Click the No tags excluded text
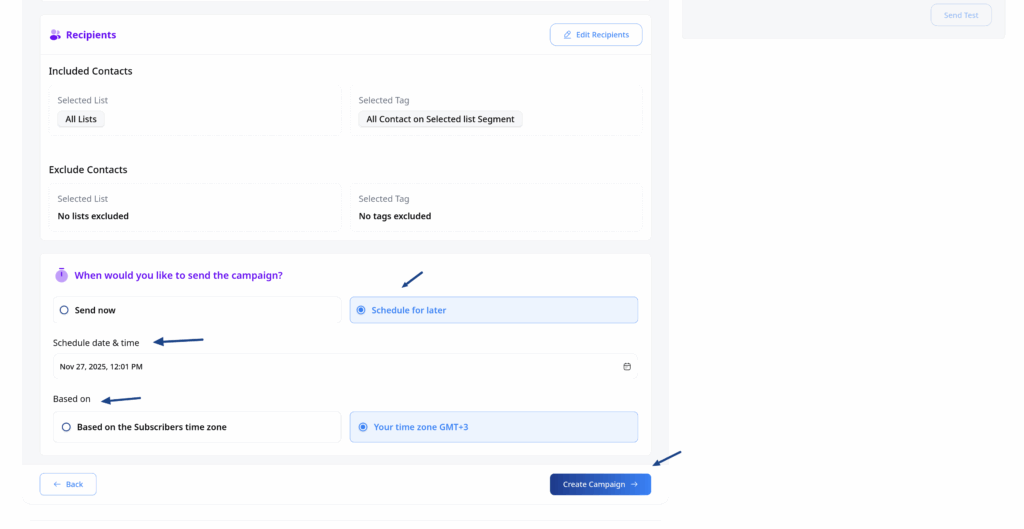The width and height of the screenshot is (1024, 529). [x=395, y=216]
